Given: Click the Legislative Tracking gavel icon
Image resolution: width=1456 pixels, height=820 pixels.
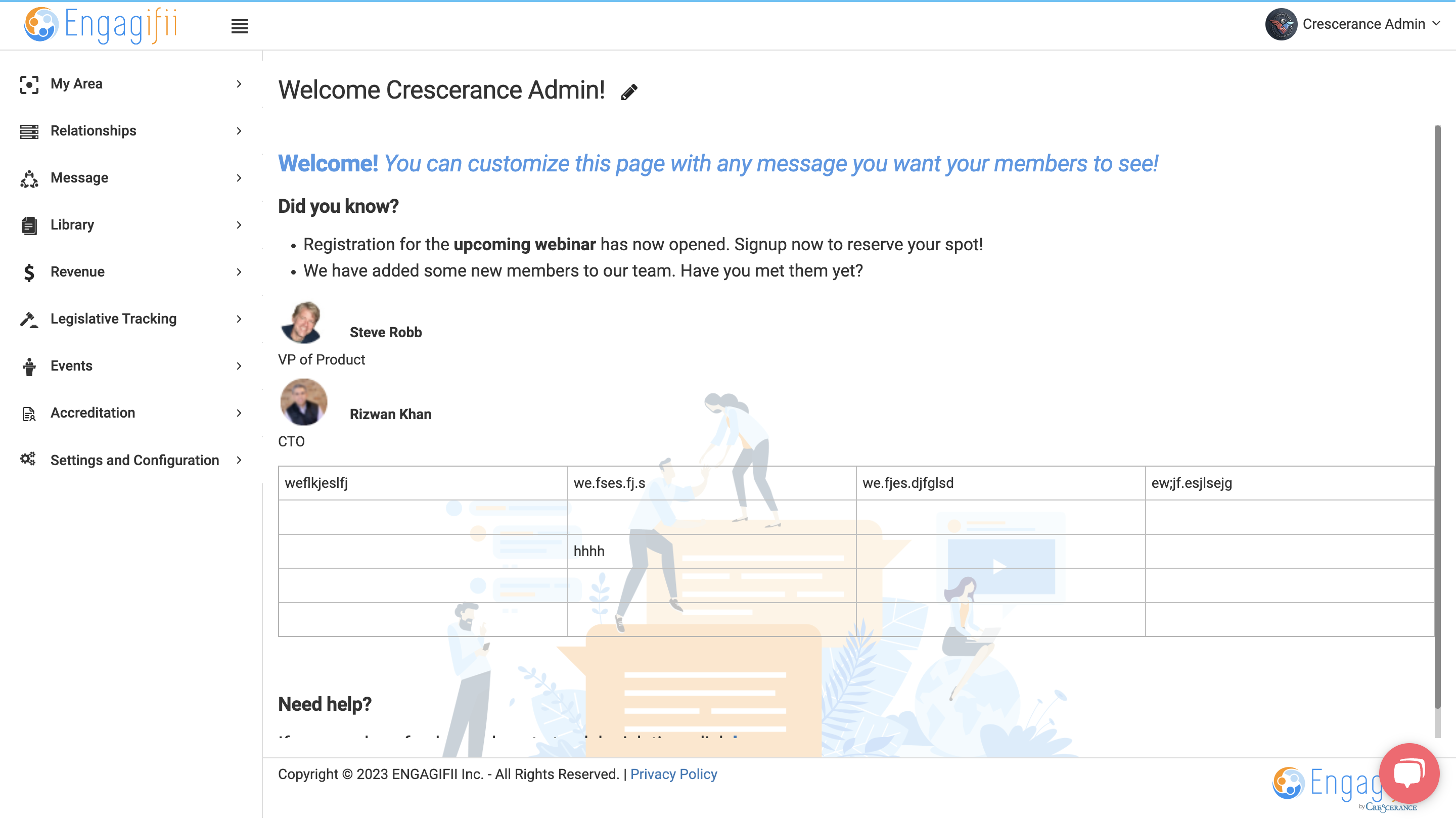Looking at the screenshot, I should tap(29, 320).
